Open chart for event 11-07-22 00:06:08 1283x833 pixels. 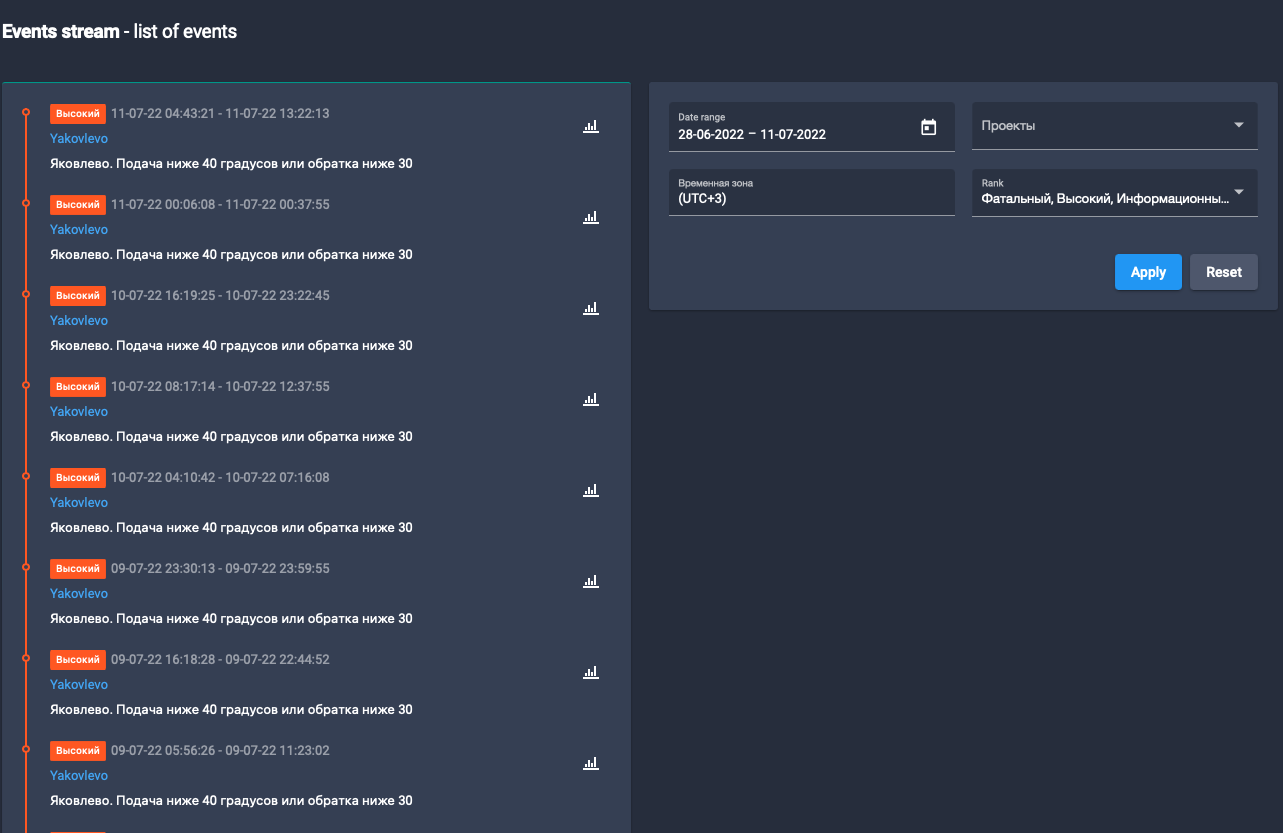[x=590, y=217]
